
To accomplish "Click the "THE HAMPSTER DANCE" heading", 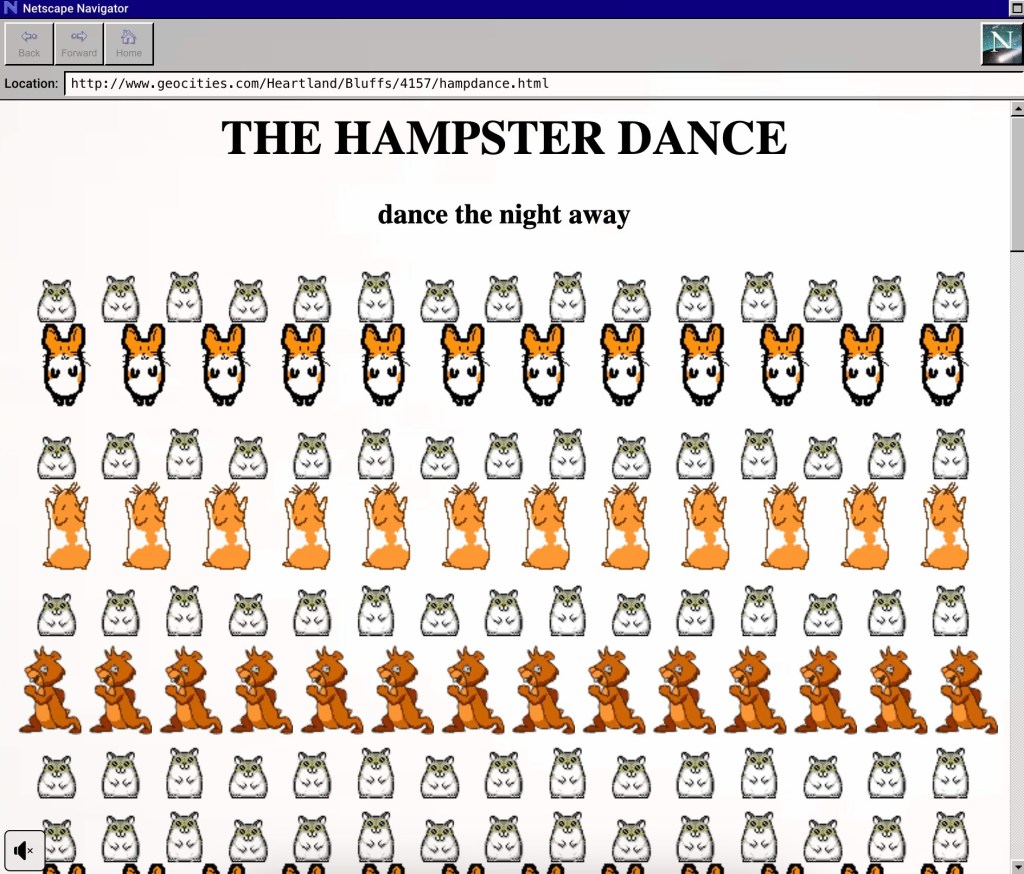I will coord(504,138).
